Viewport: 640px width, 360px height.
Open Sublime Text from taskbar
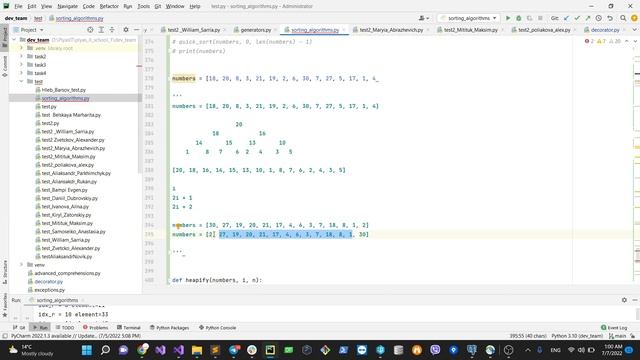coord(215,350)
